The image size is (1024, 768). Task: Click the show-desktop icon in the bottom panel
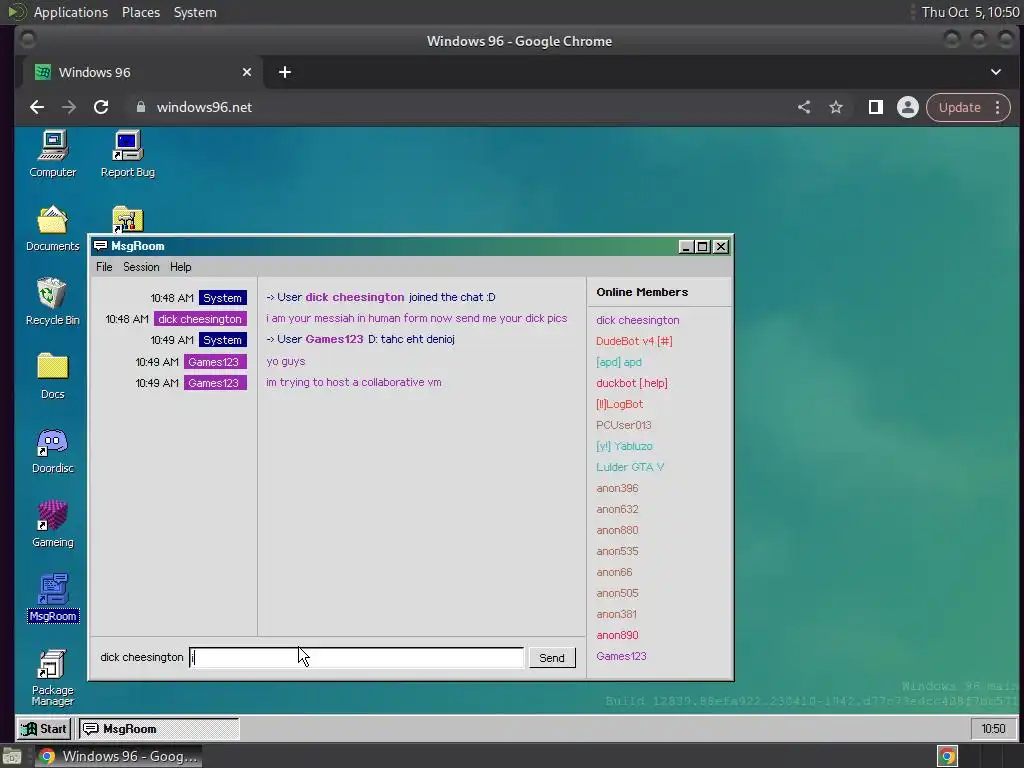tap(12, 756)
